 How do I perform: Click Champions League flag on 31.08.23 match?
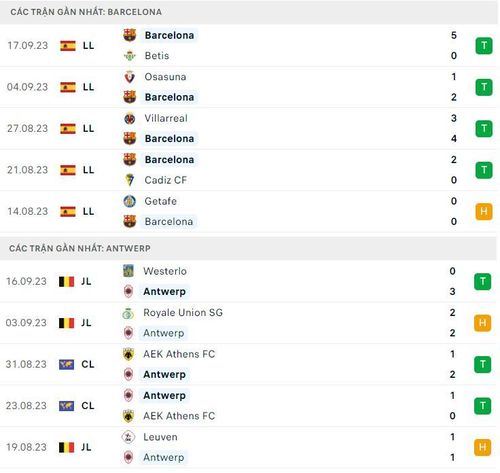point(66,365)
